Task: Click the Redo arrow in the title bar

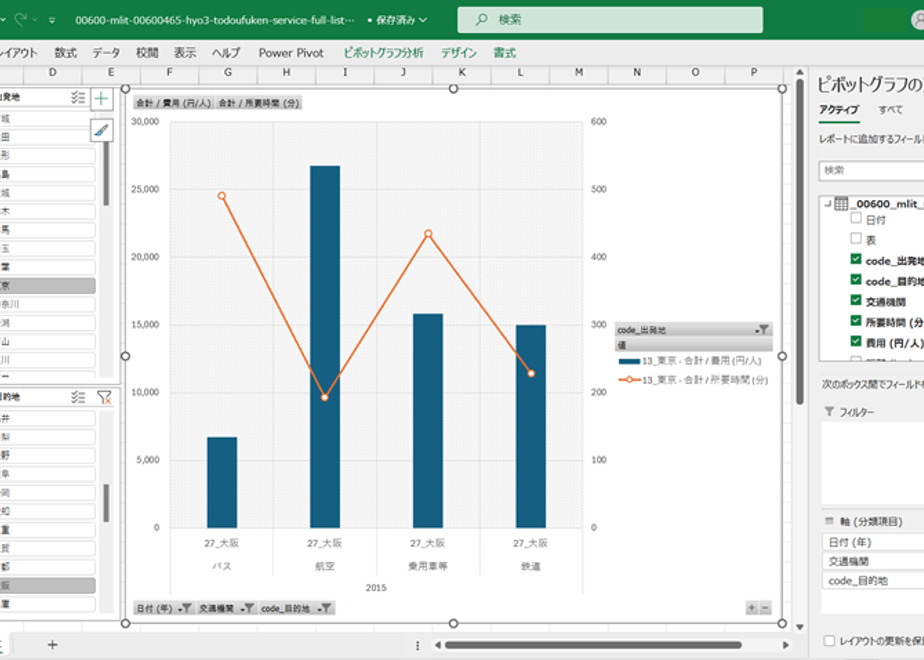Action: click(21, 19)
